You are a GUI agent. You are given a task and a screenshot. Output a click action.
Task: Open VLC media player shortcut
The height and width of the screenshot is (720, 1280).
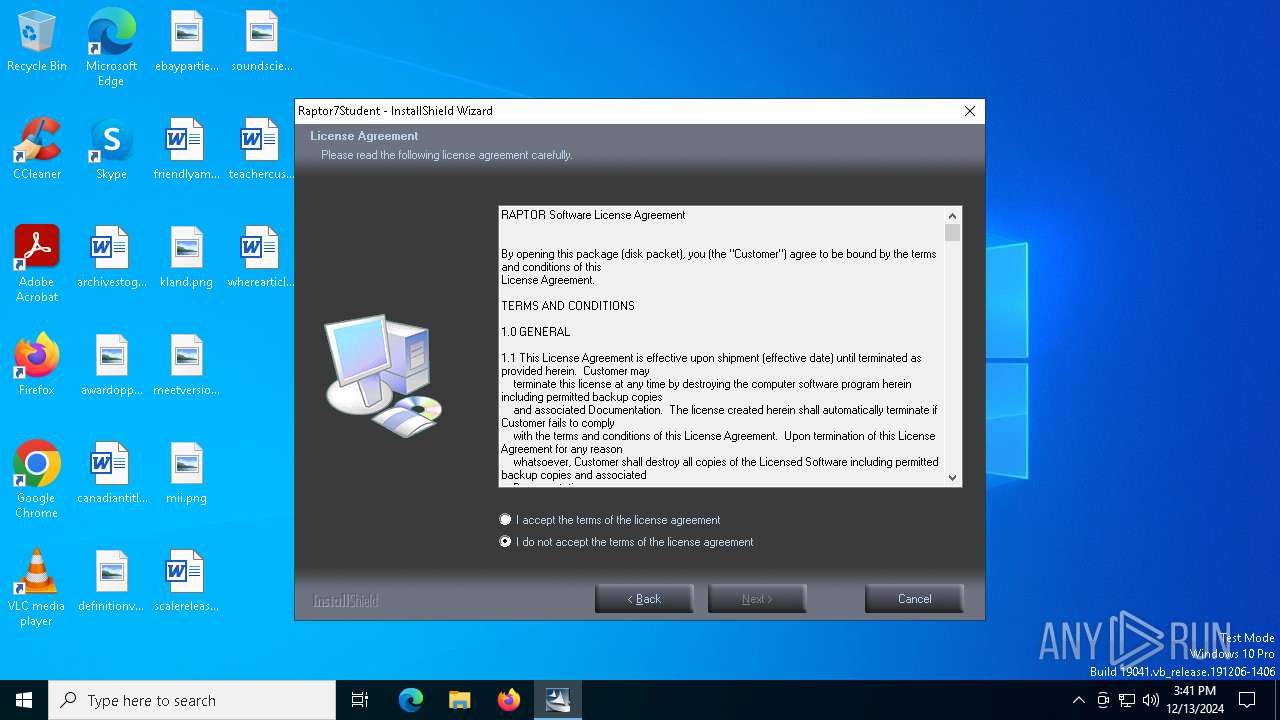(x=37, y=587)
